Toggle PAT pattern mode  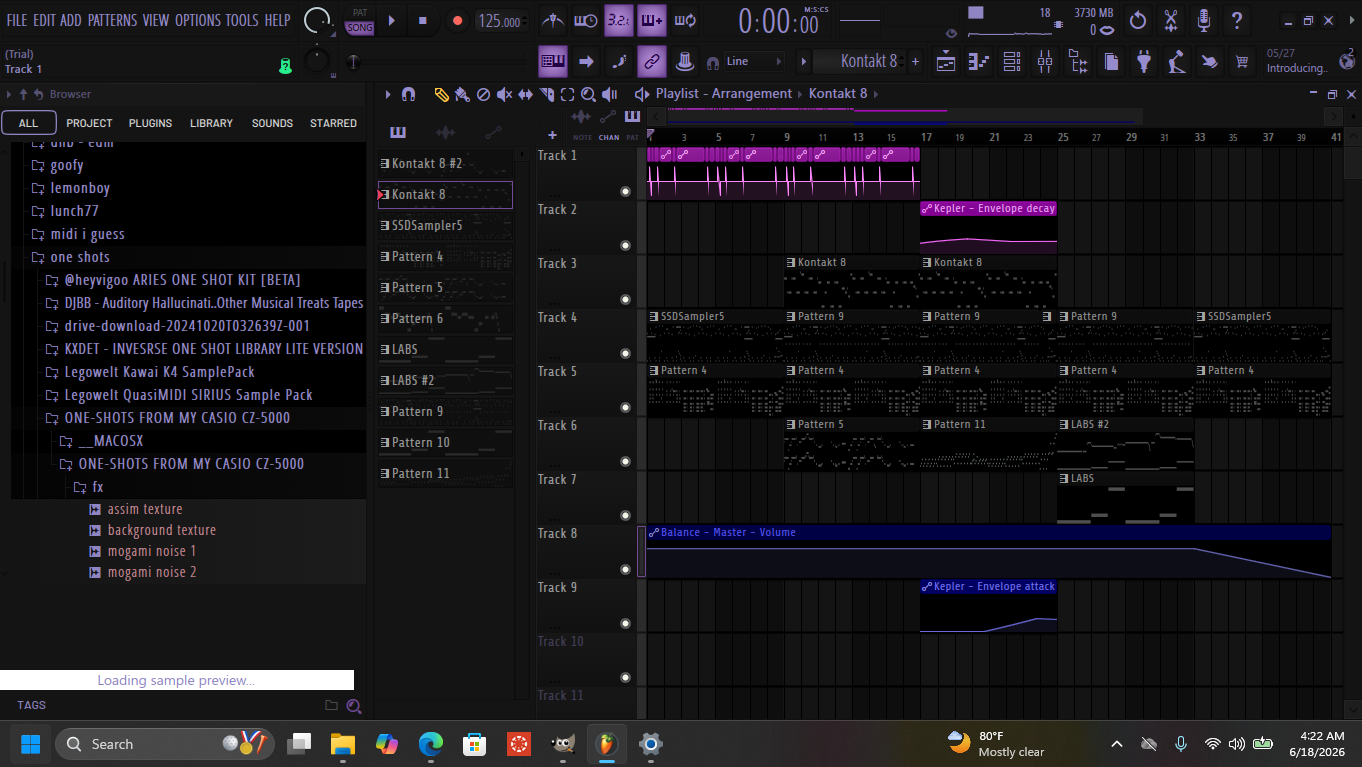tap(359, 13)
